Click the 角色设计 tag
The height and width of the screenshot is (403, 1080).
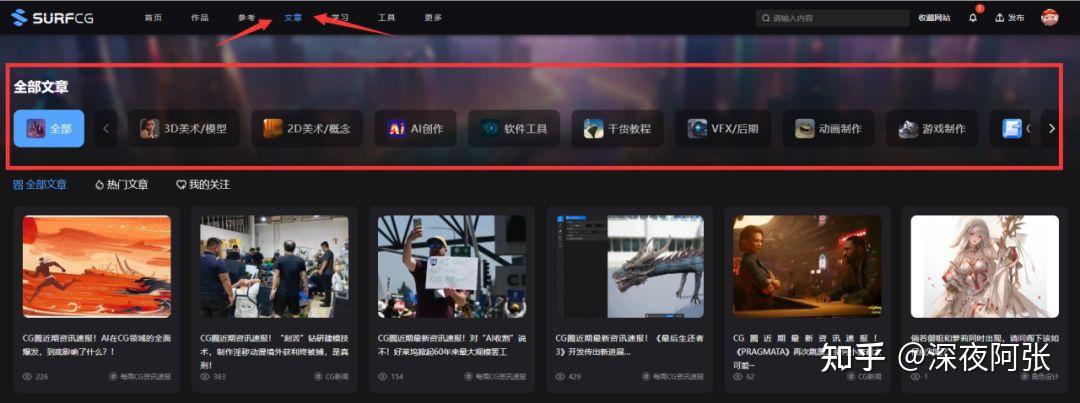[x=1040, y=377]
